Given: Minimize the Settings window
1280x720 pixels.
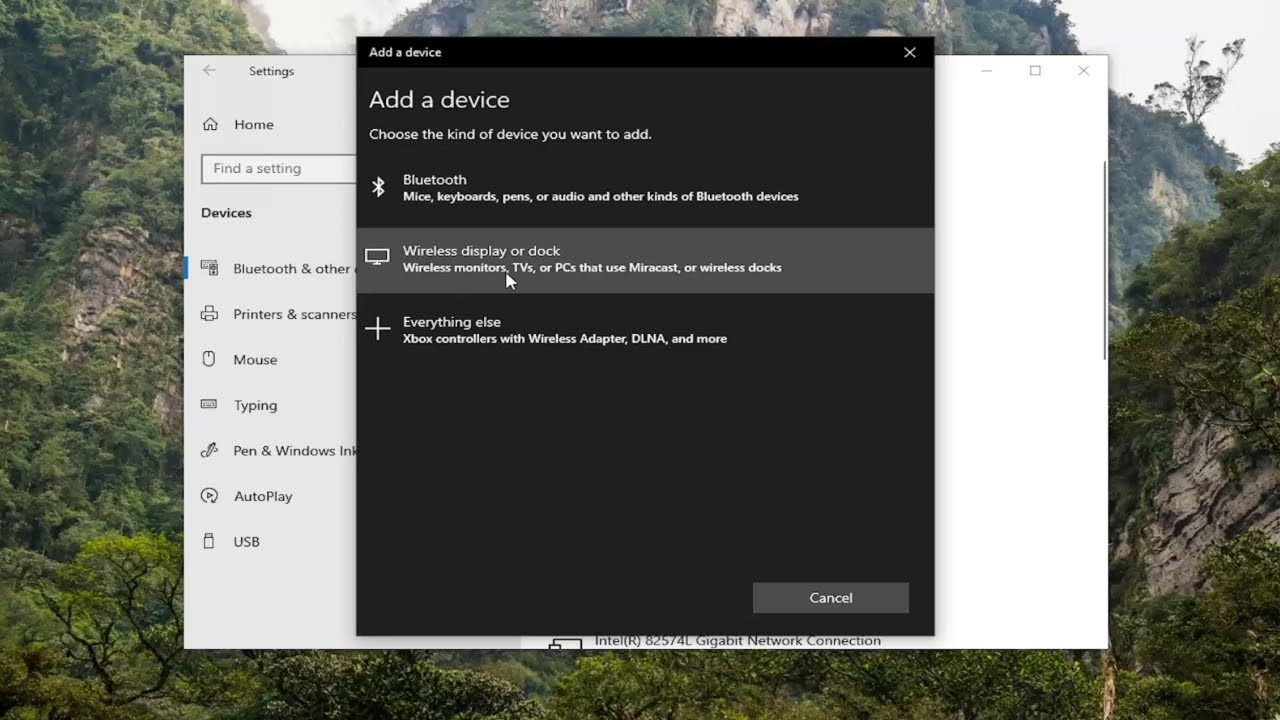Looking at the screenshot, I should pyautogui.click(x=987, y=71).
